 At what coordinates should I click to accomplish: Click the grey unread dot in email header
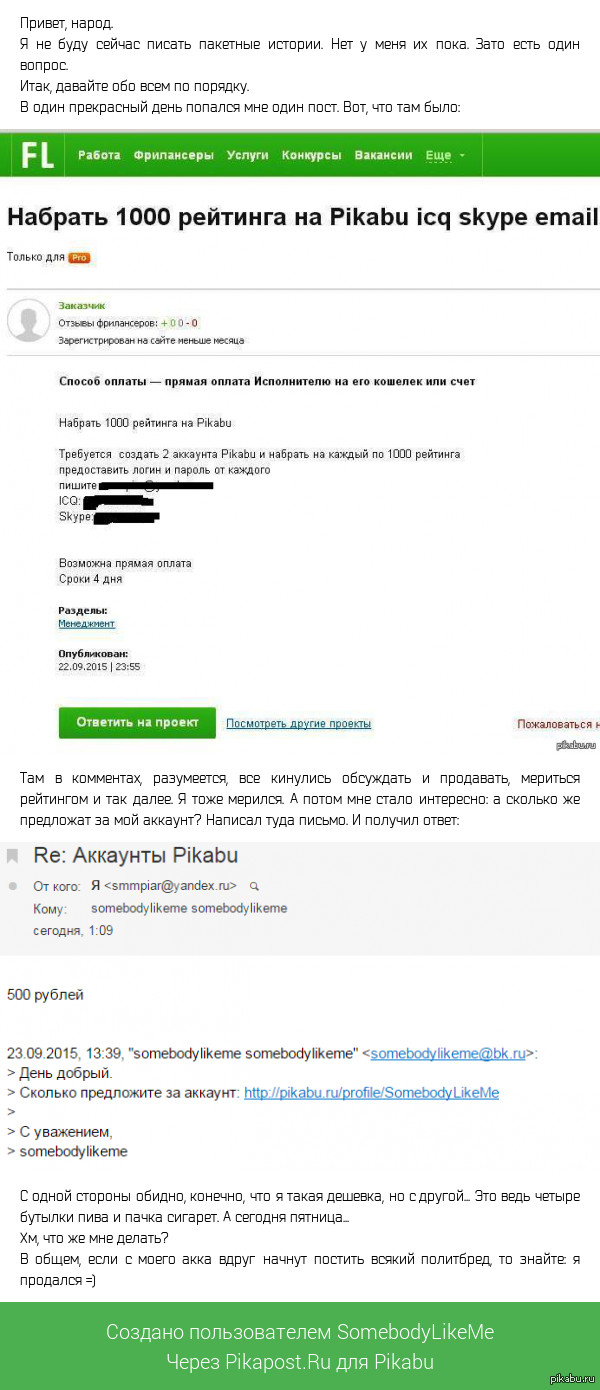click(x=12, y=885)
